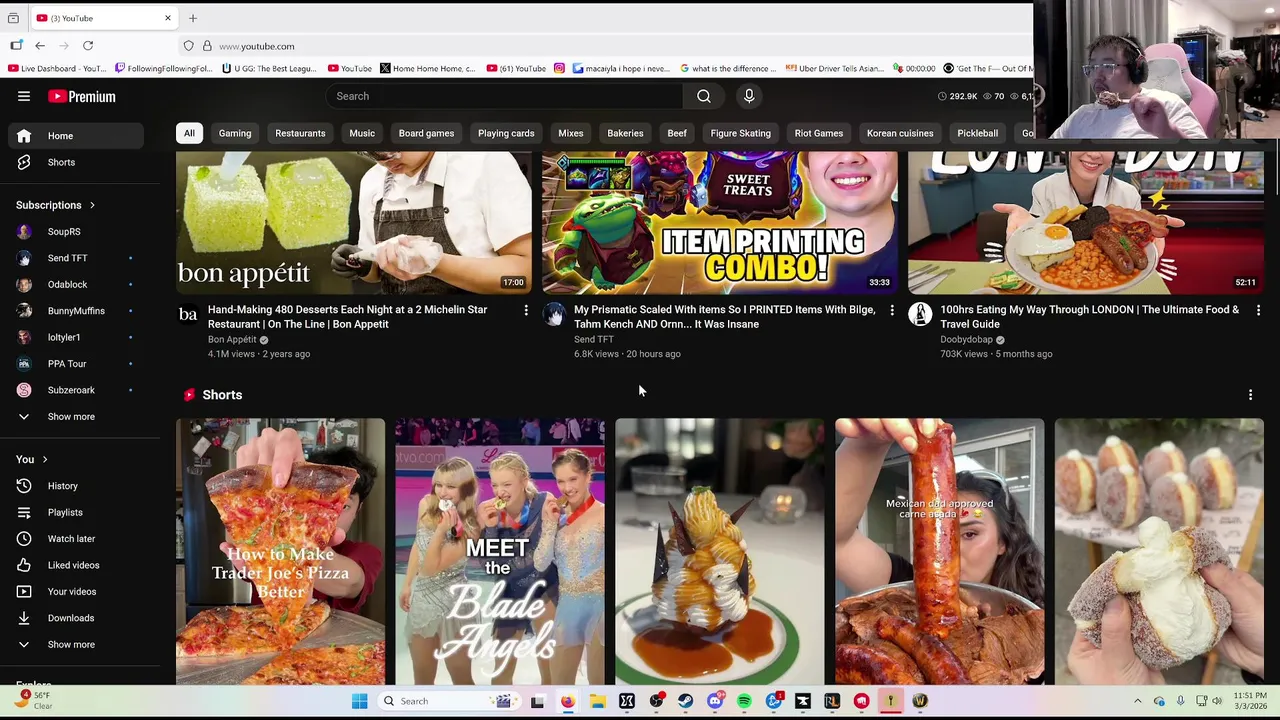
Task: Open options menu for Item Printing video
Action: click(x=892, y=311)
